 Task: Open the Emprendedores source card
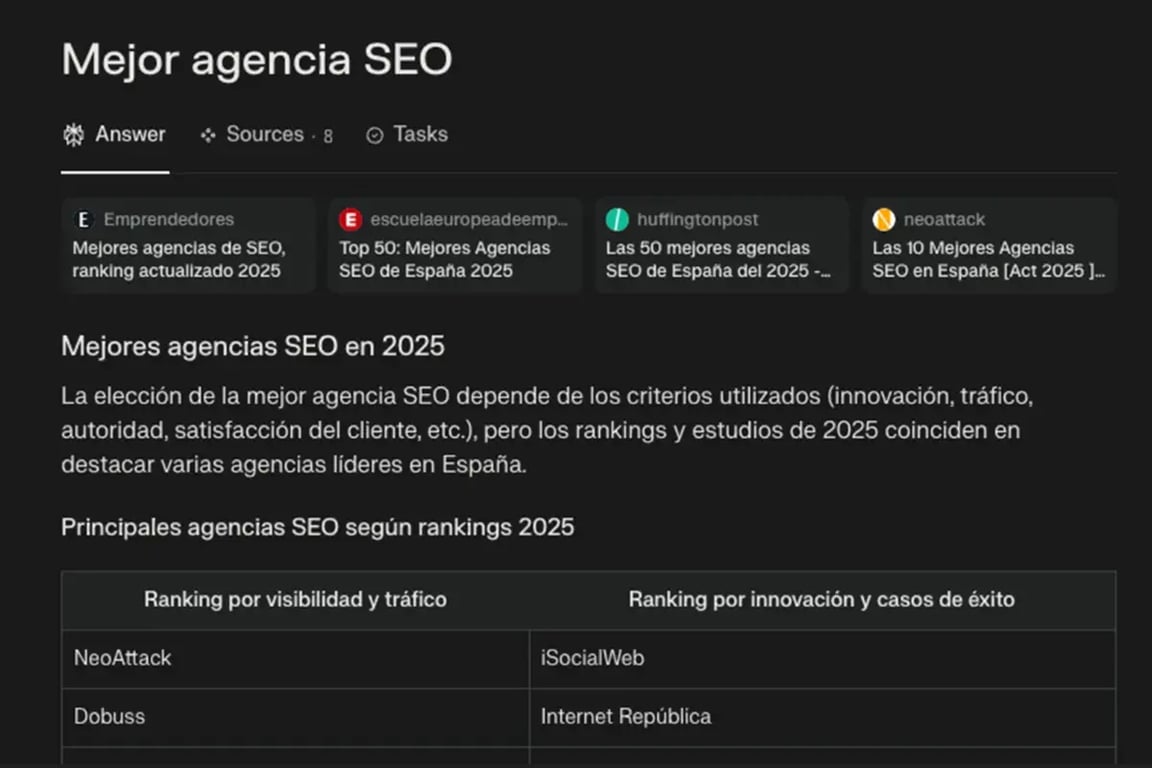tap(189, 245)
